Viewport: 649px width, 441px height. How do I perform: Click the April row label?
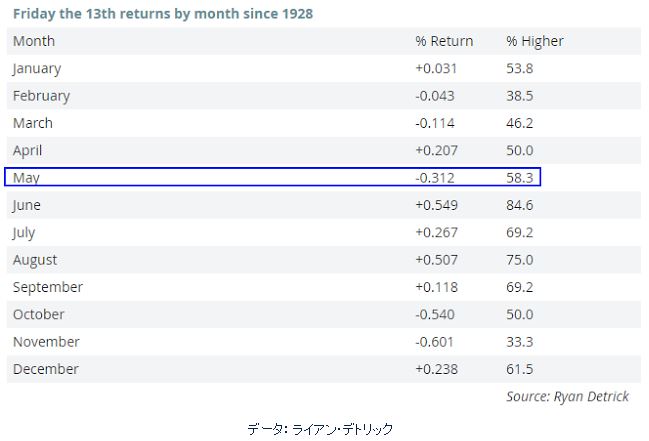(x=27, y=151)
